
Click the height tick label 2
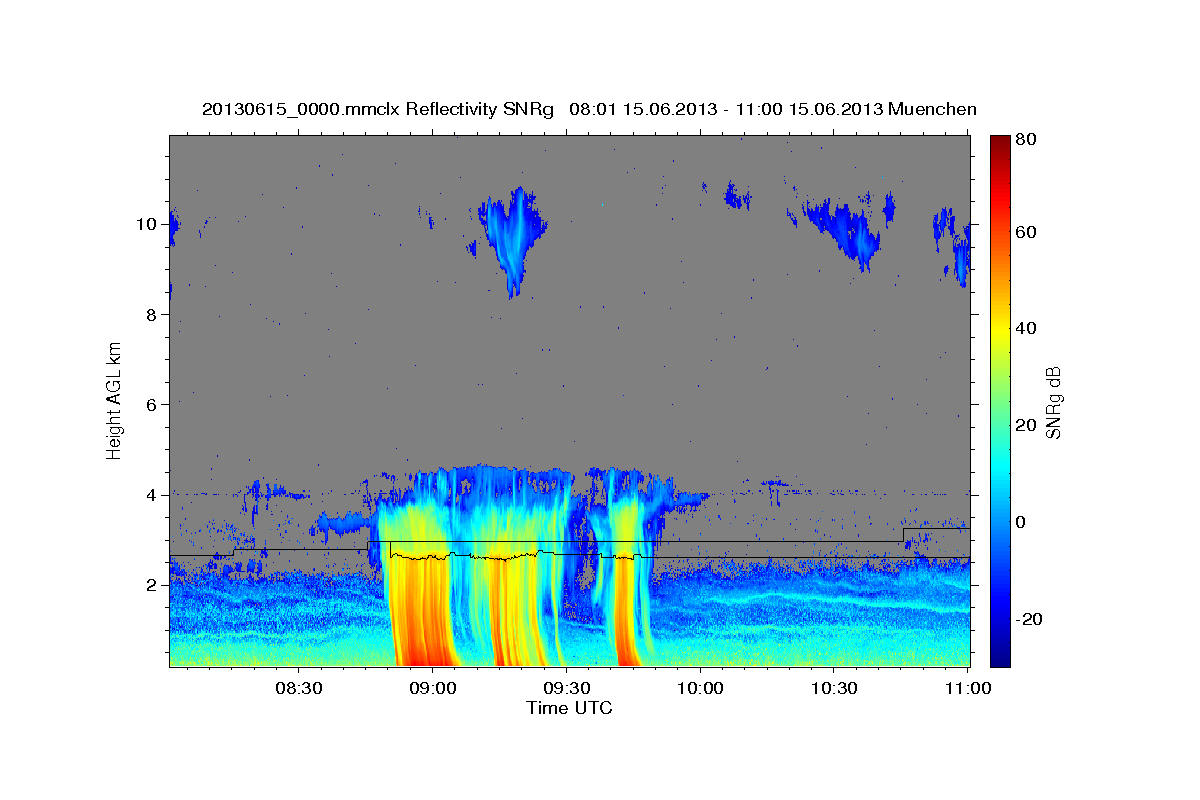coord(150,585)
